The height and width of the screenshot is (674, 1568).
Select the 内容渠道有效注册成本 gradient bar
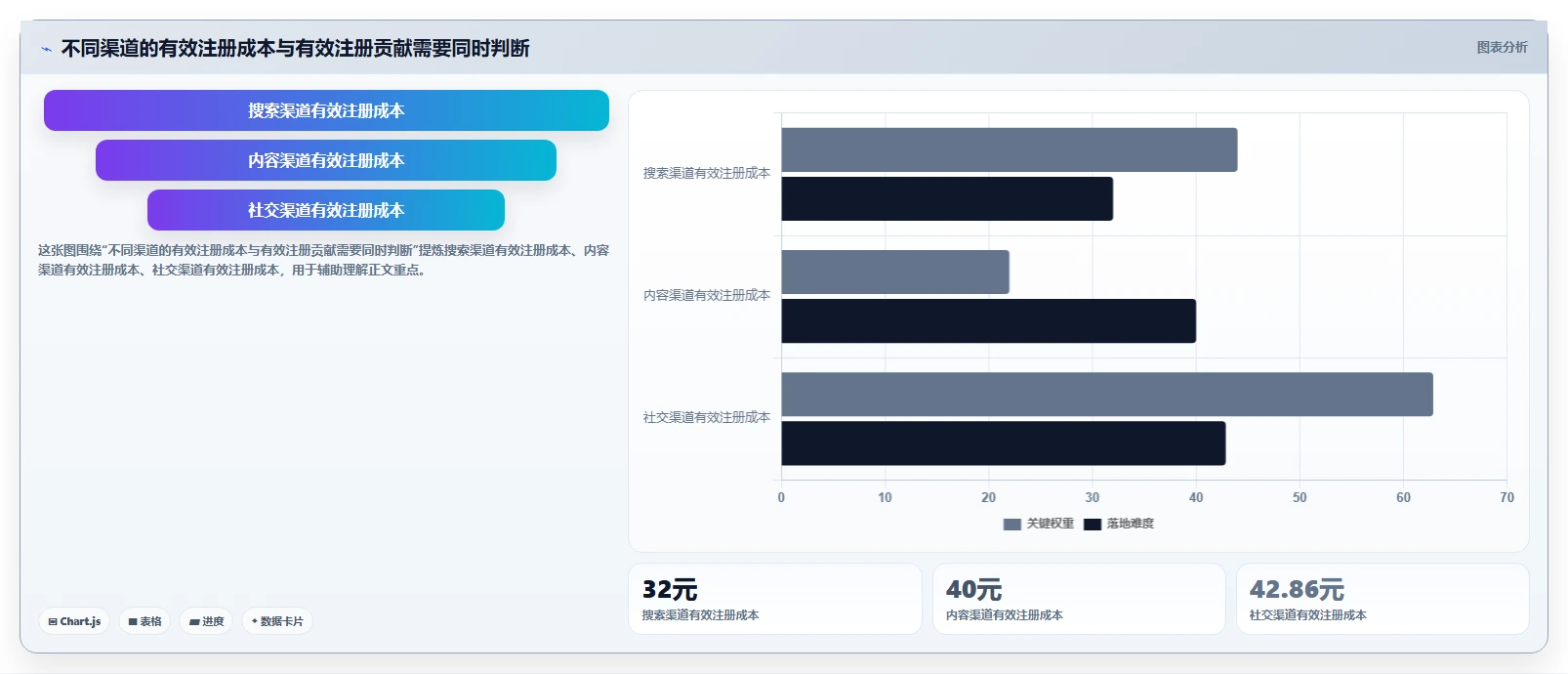coord(326,160)
